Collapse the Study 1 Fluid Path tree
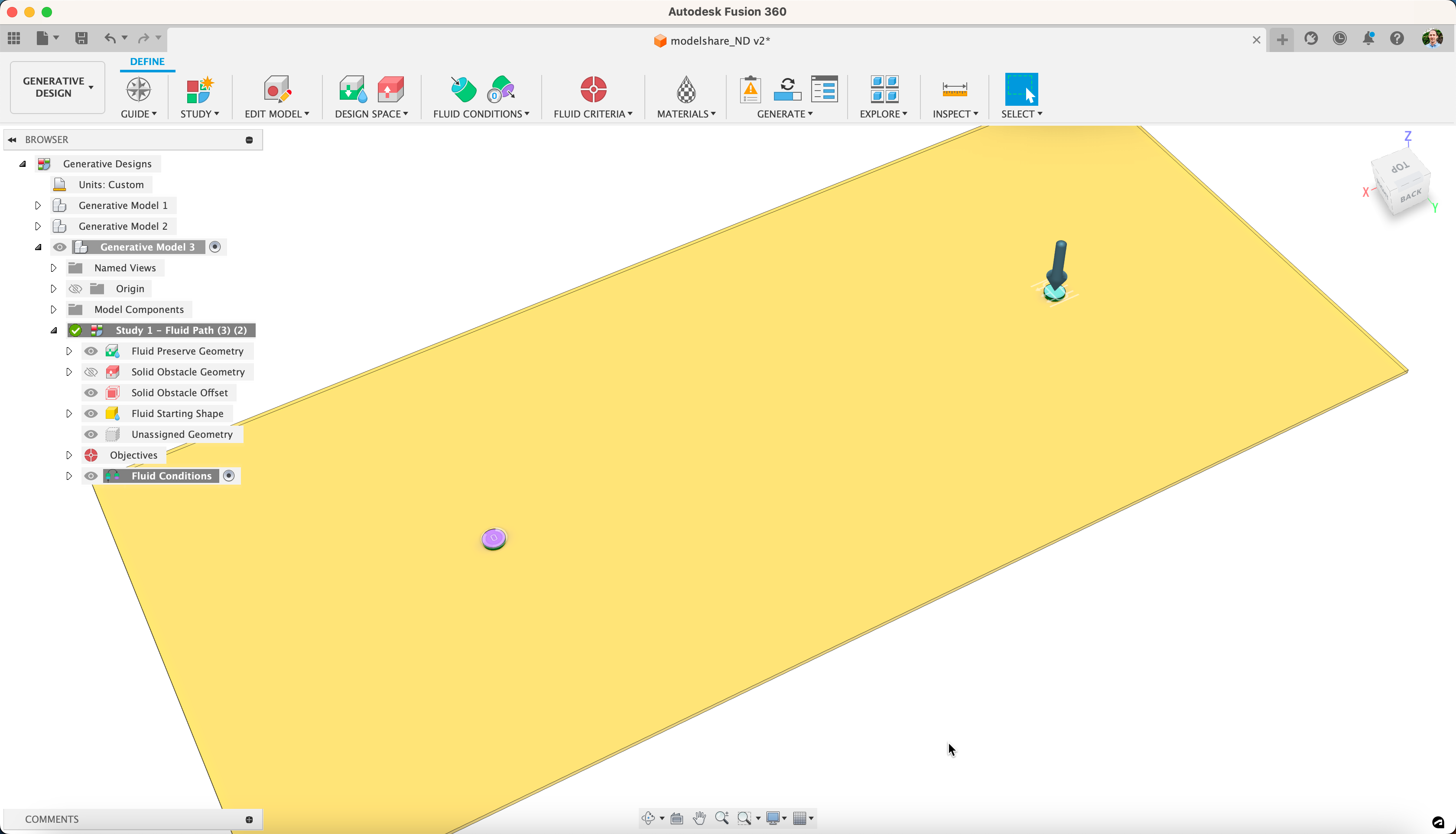Viewport: 1456px width, 834px height. point(54,330)
